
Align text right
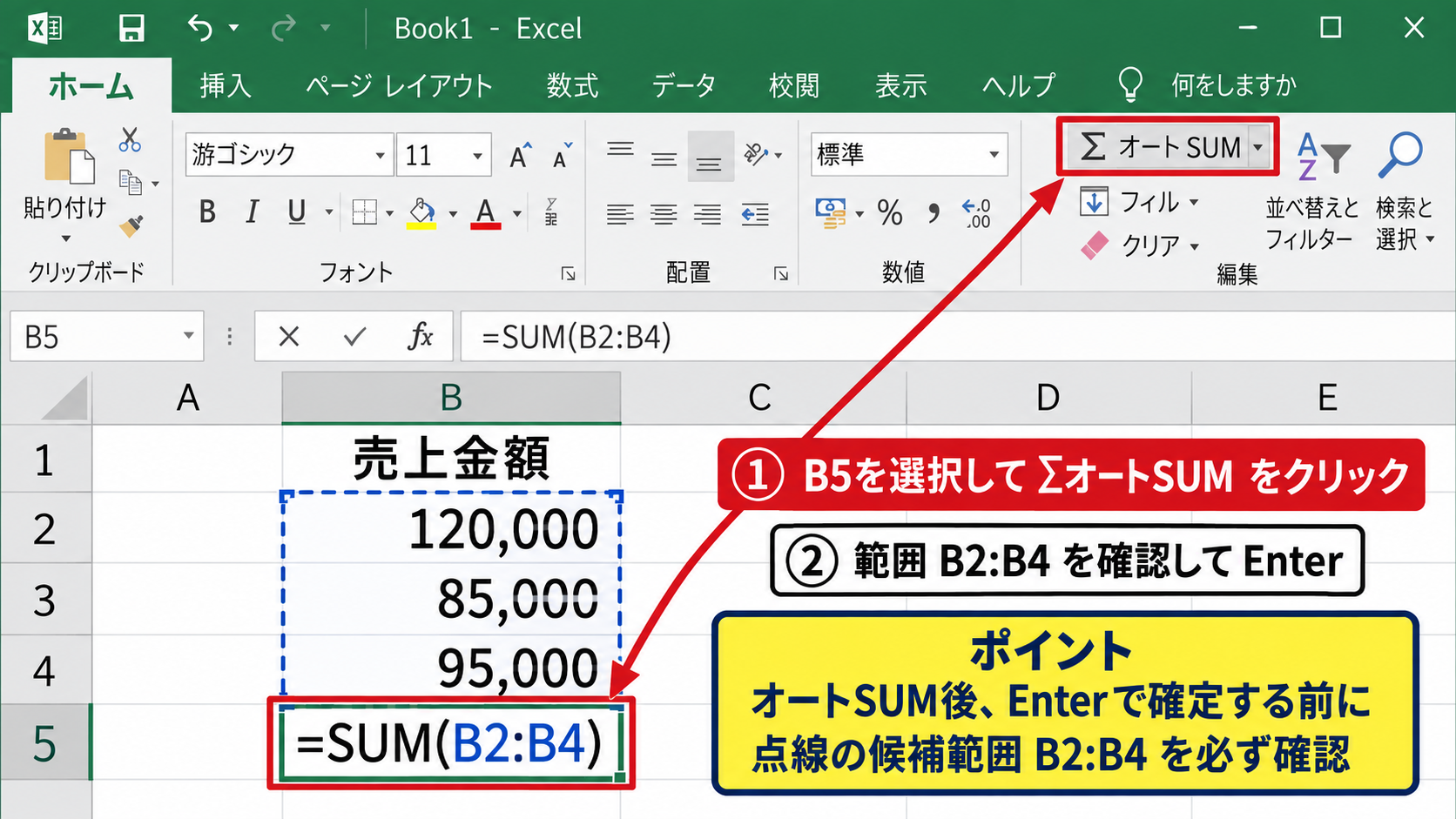click(707, 213)
